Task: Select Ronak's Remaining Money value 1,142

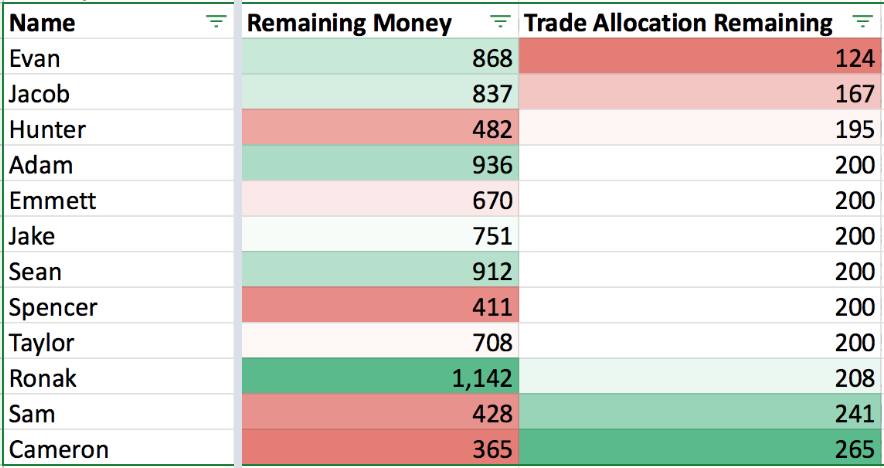Action: pyautogui.click(x=380, y=379)
